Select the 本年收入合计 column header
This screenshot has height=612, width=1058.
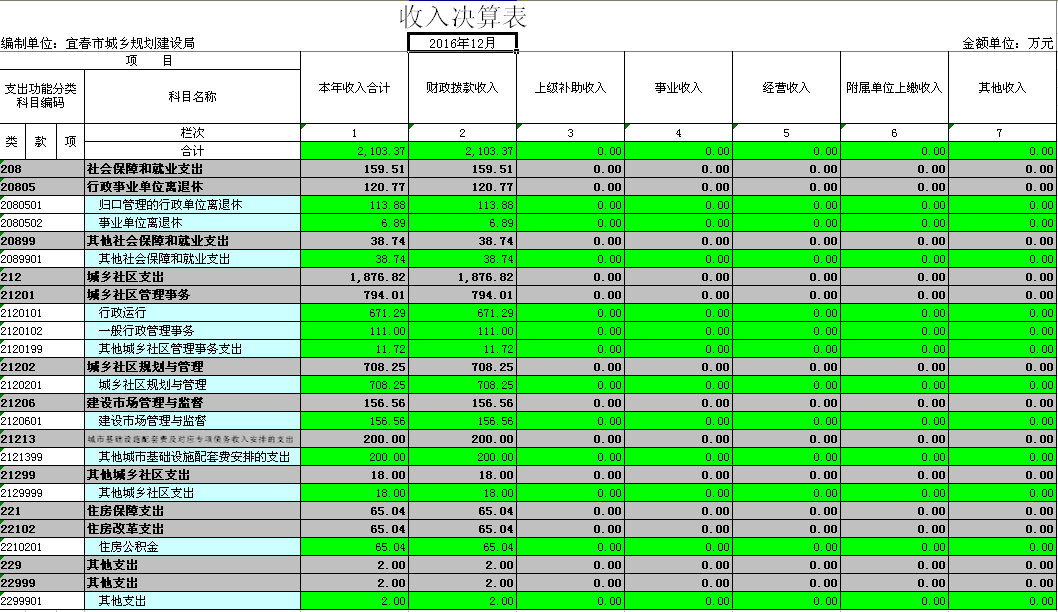coord(354,88)
